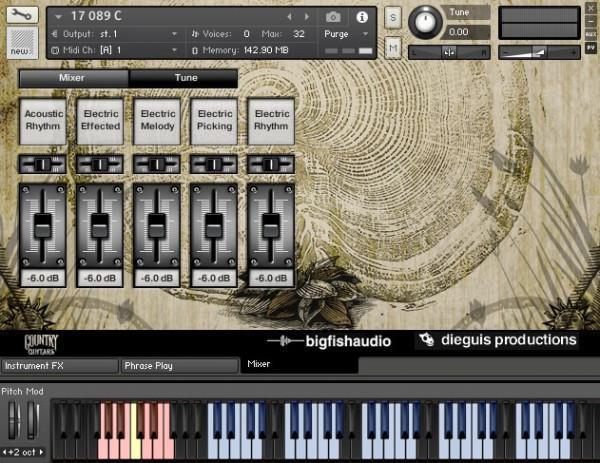The image size is (600, 463).
Task: Toggle the Solo S button
Action: click(x=393, y=19)
